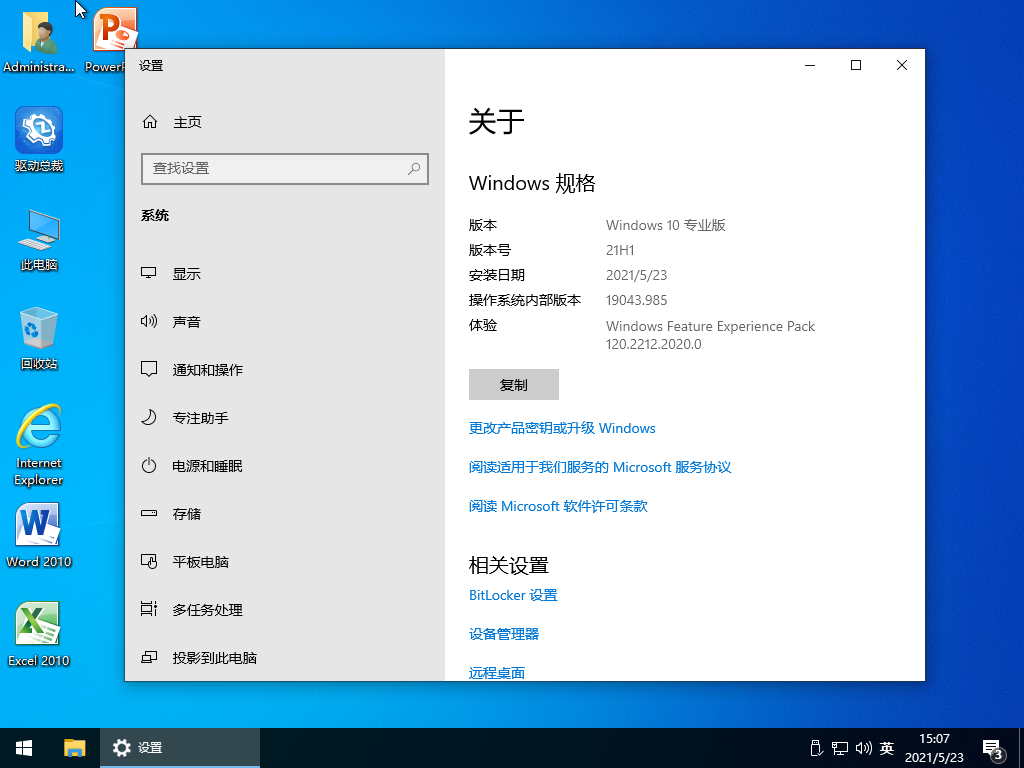Select 通知和操作 sidebar item
The width and height of the screenshot is (1024, 768).
[285, 370]
